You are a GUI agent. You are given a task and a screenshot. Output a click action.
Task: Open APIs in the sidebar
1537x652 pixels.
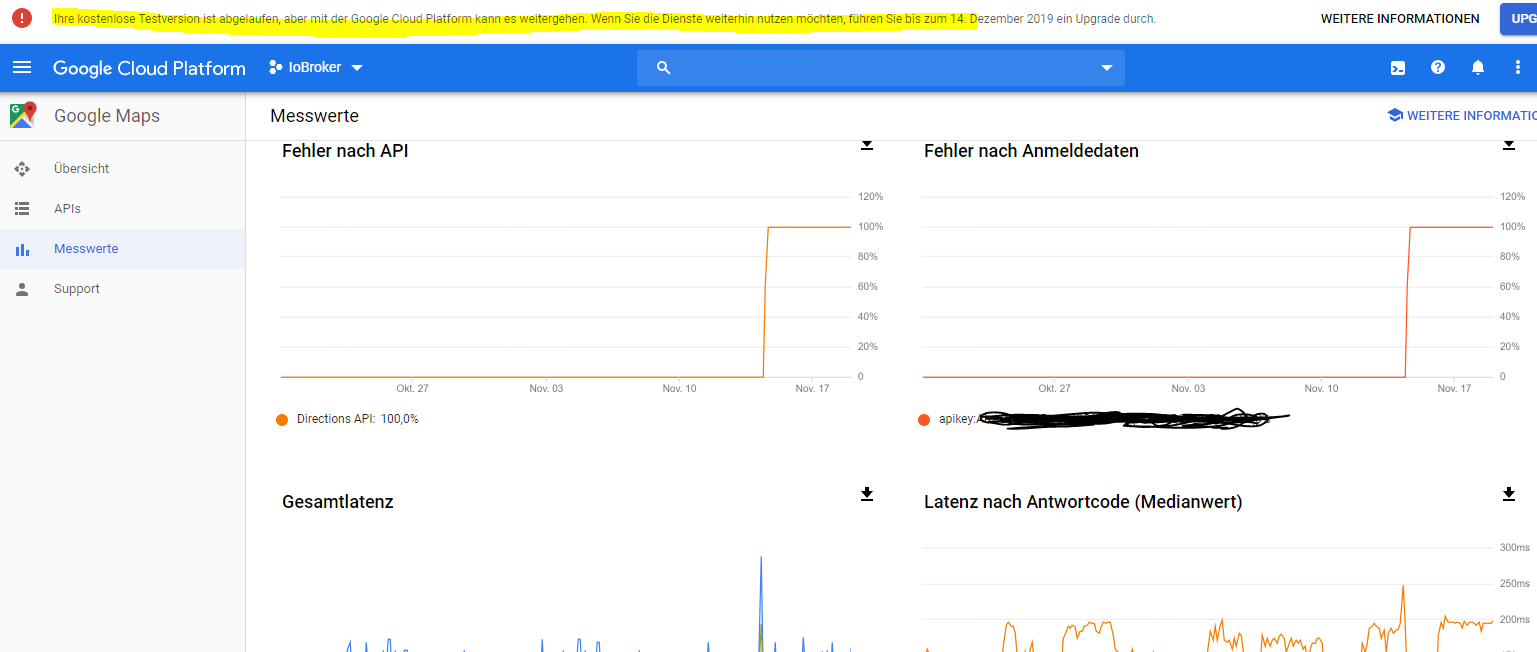(x=122, y=209)
